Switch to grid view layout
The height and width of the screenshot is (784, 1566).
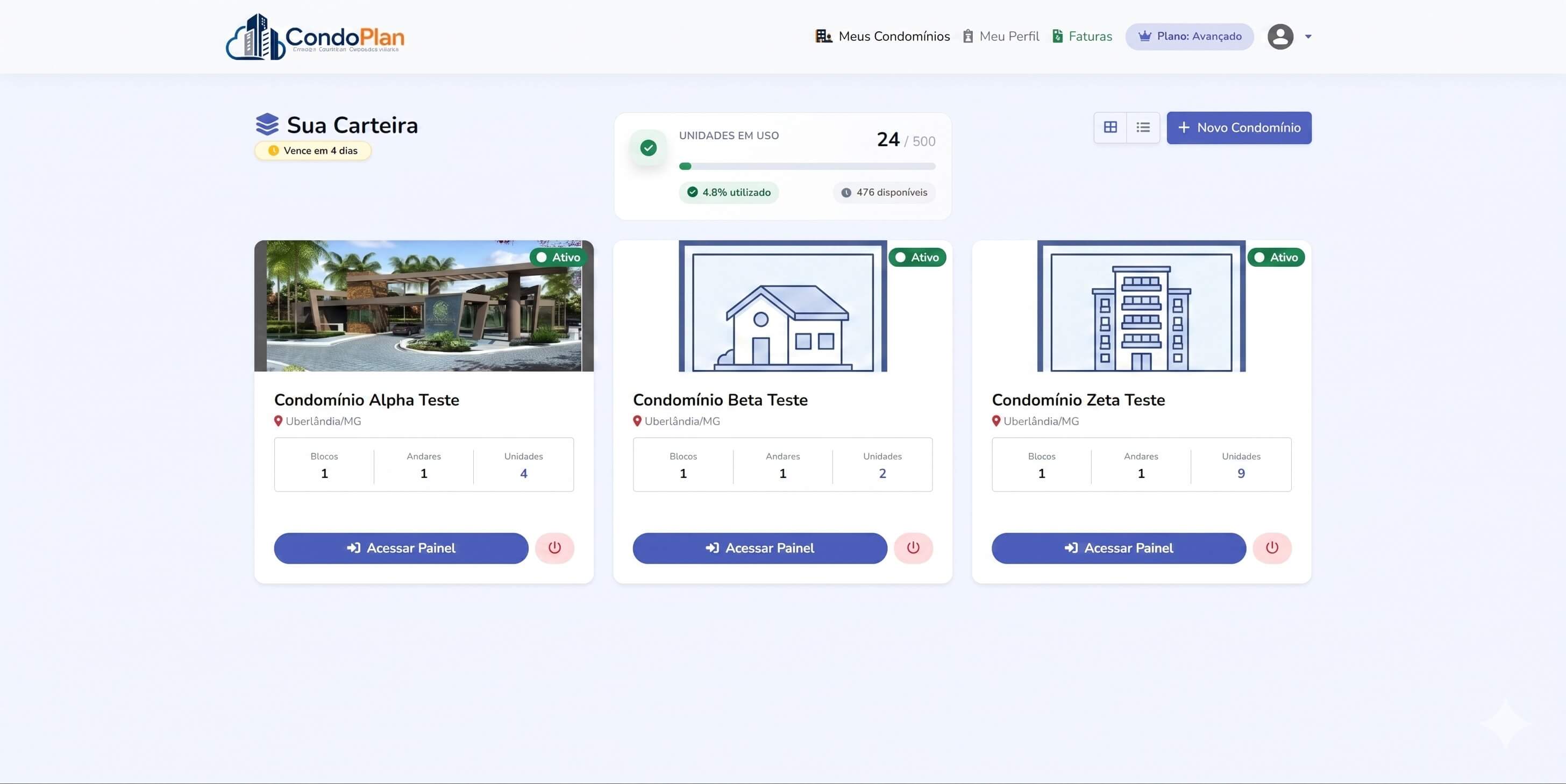(1110, 127)
